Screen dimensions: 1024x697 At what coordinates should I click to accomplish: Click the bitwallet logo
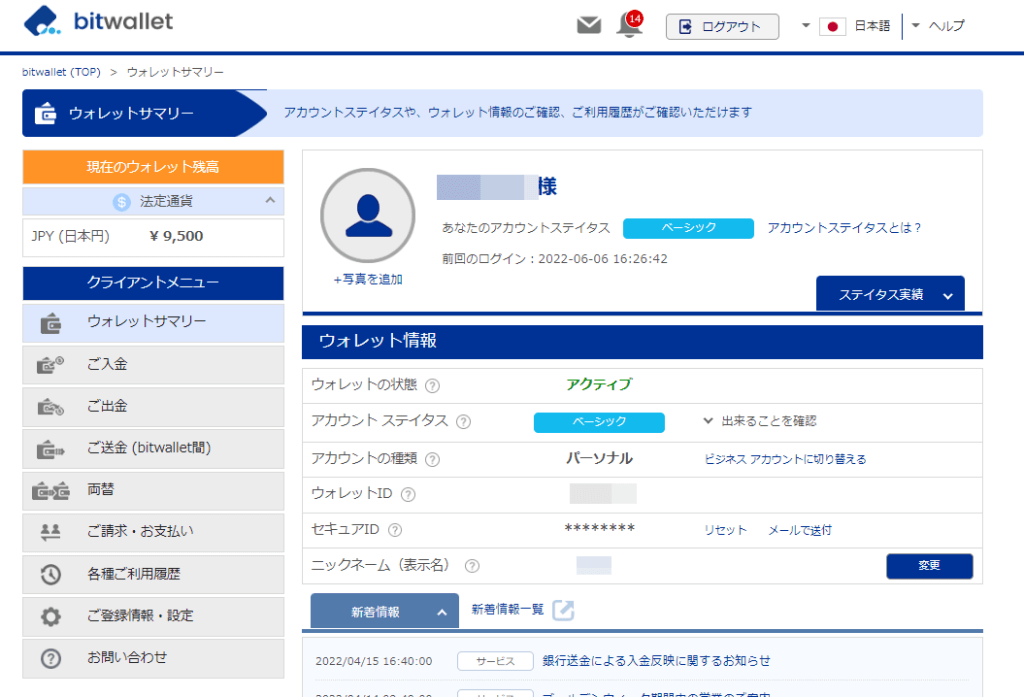(x=99, y=21)
